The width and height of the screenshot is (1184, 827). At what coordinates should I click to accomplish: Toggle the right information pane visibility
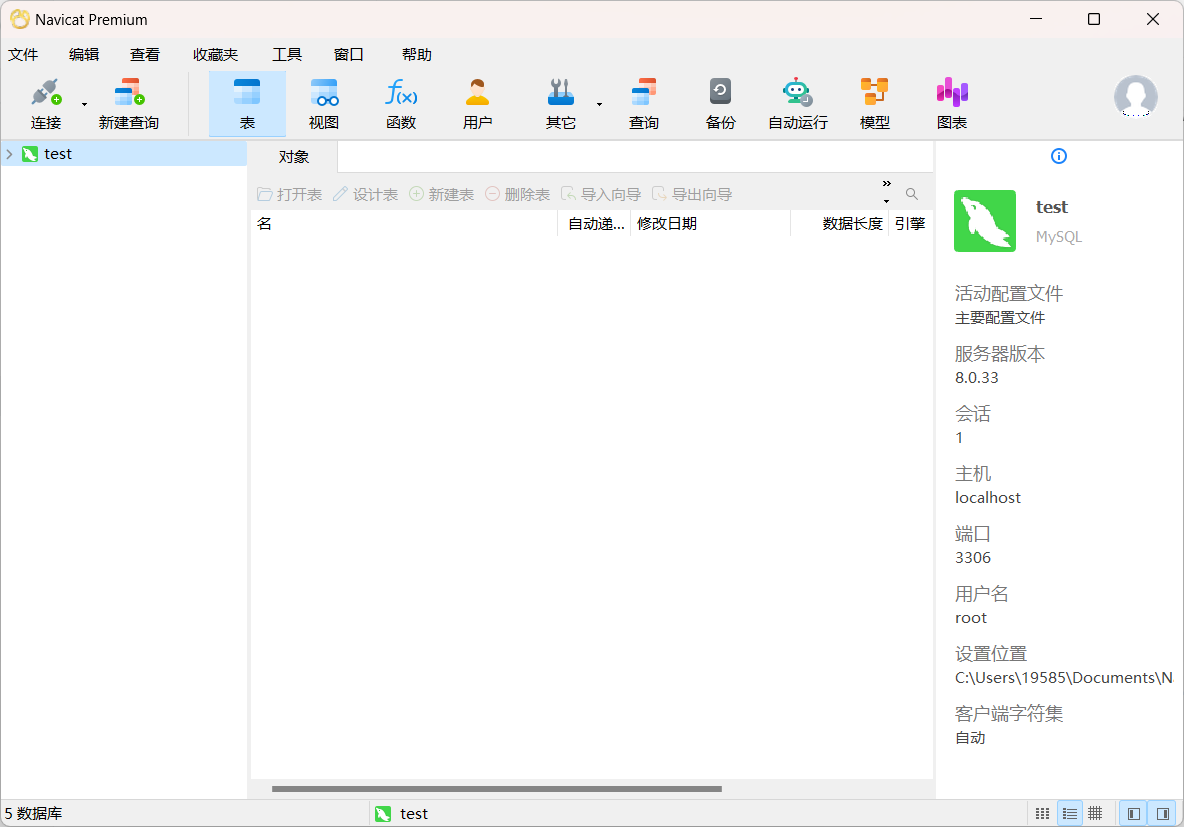point(1162,814)
